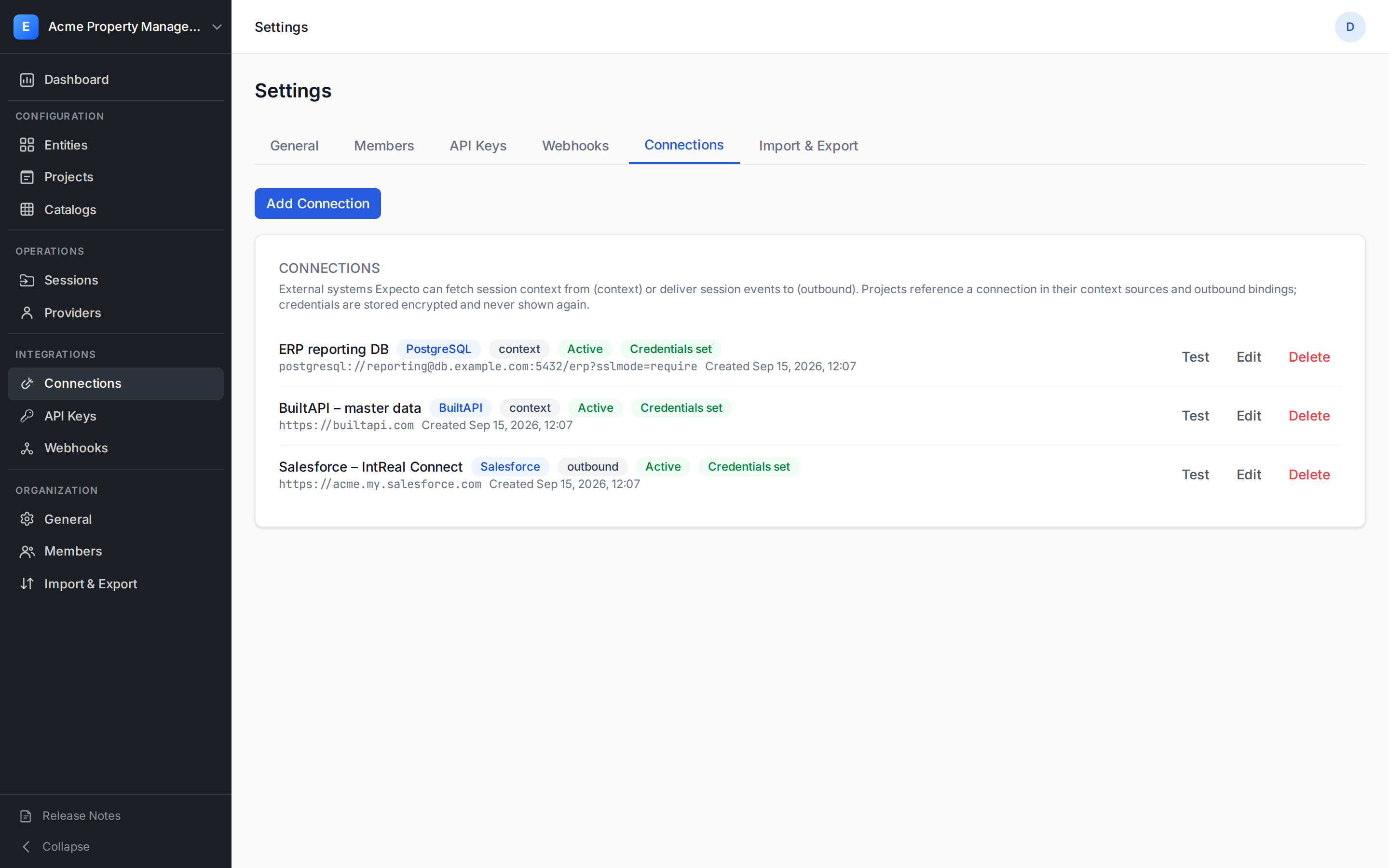The image size is (1389, 868).
Task: Delete the BuiltAPI – master data connection
Action: pos(1308,416)
